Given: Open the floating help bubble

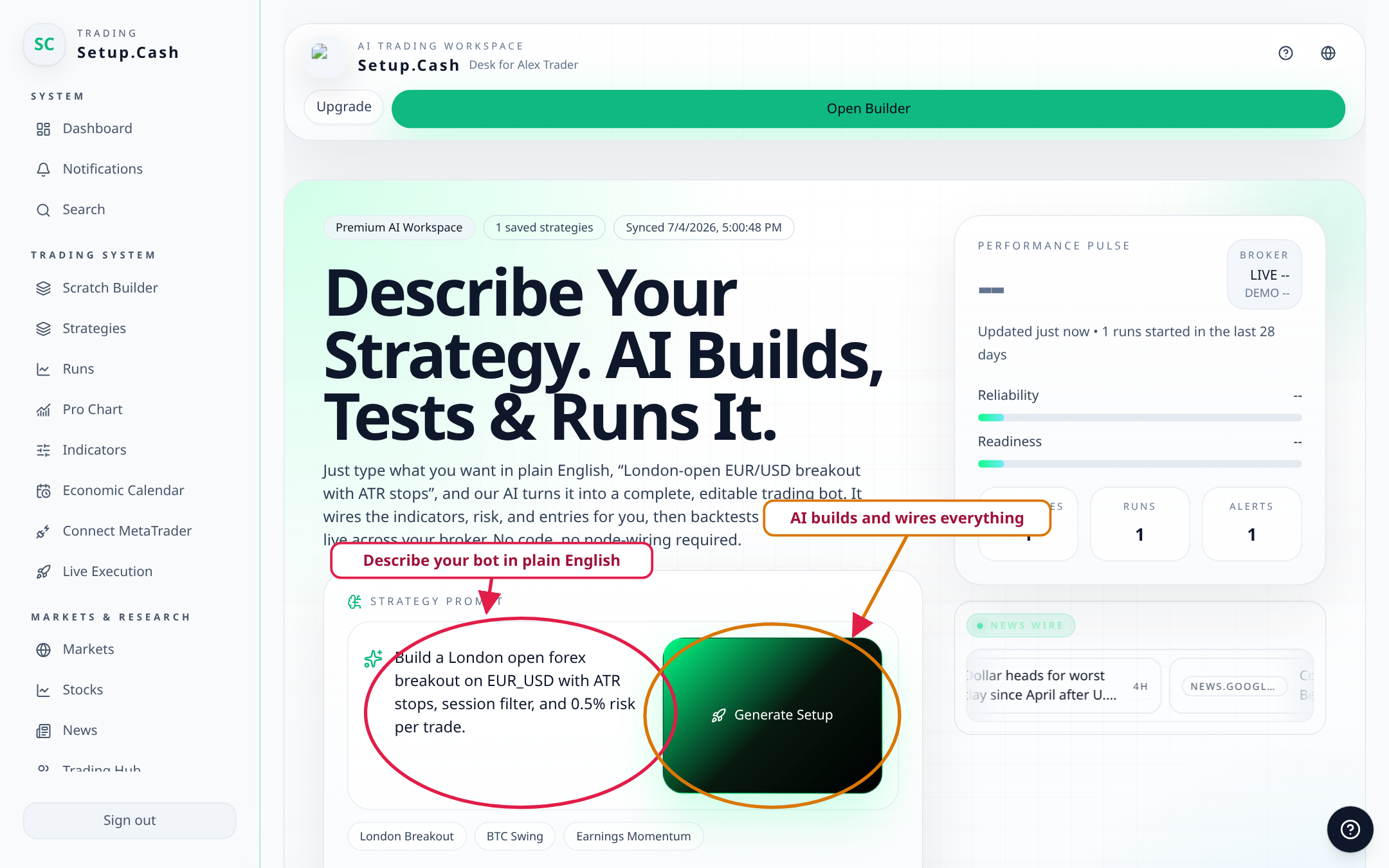Looking at the screenshot, I should click(1350, 829).
